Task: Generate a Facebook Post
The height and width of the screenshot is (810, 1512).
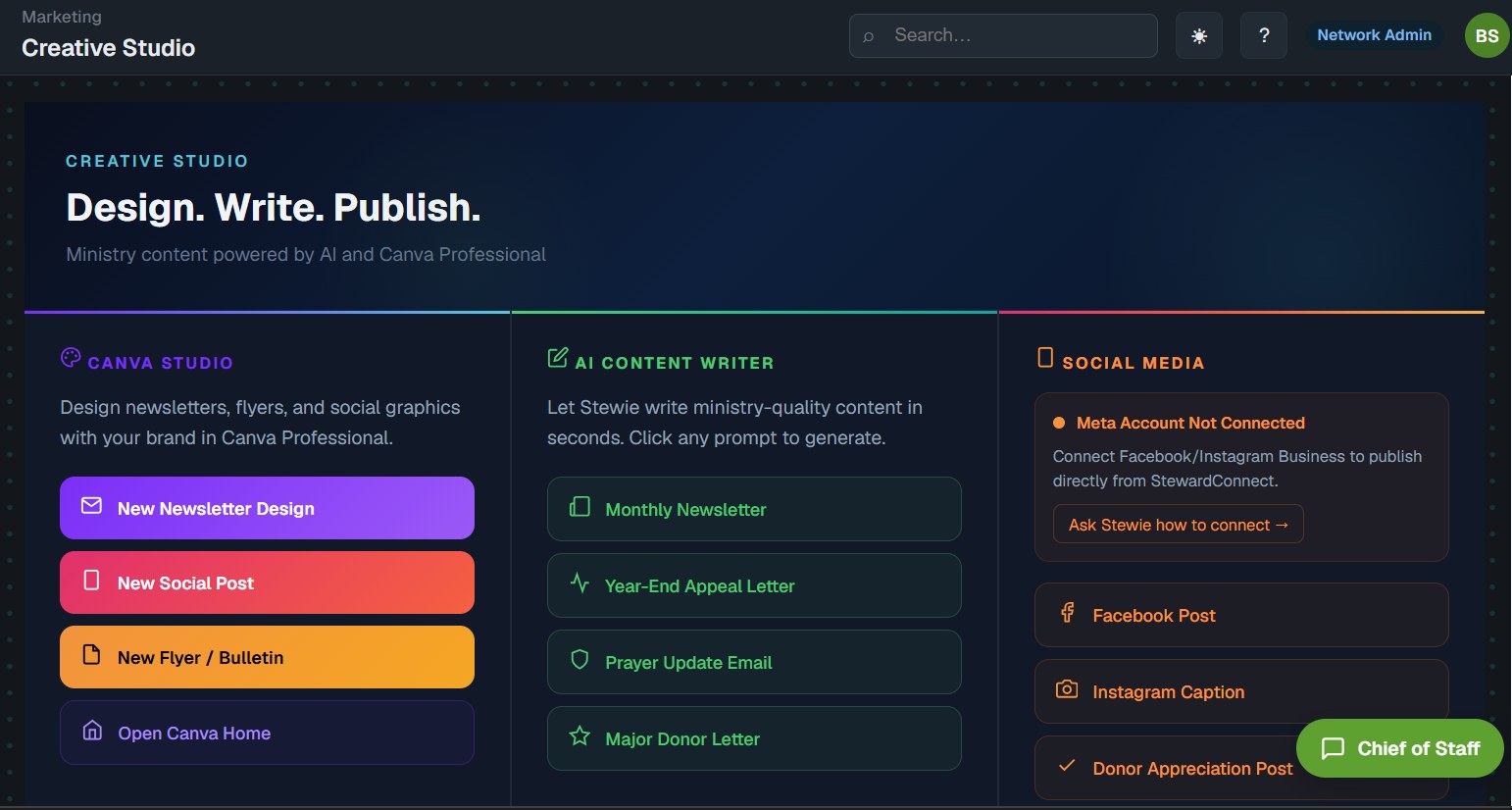Action: point(1241,615)
